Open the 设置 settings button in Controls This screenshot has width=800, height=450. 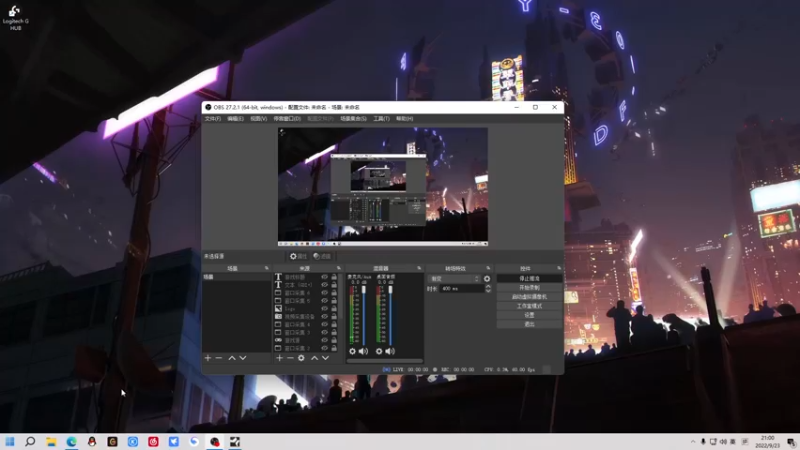529,315
